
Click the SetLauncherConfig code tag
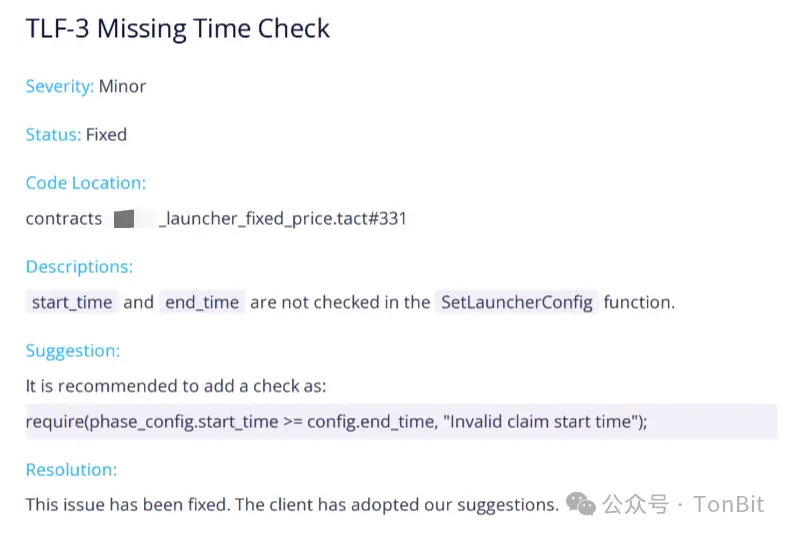click(516, 302)
